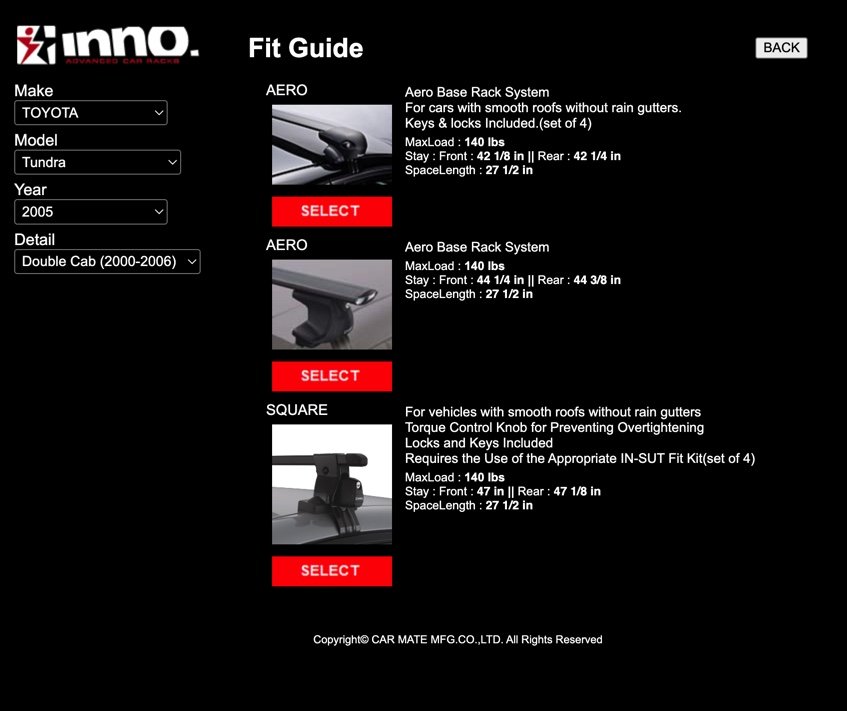The width and height of the screenshot is (847, 711).
Task: Open the Model dropdown showing Tundra
Action: 97,162
